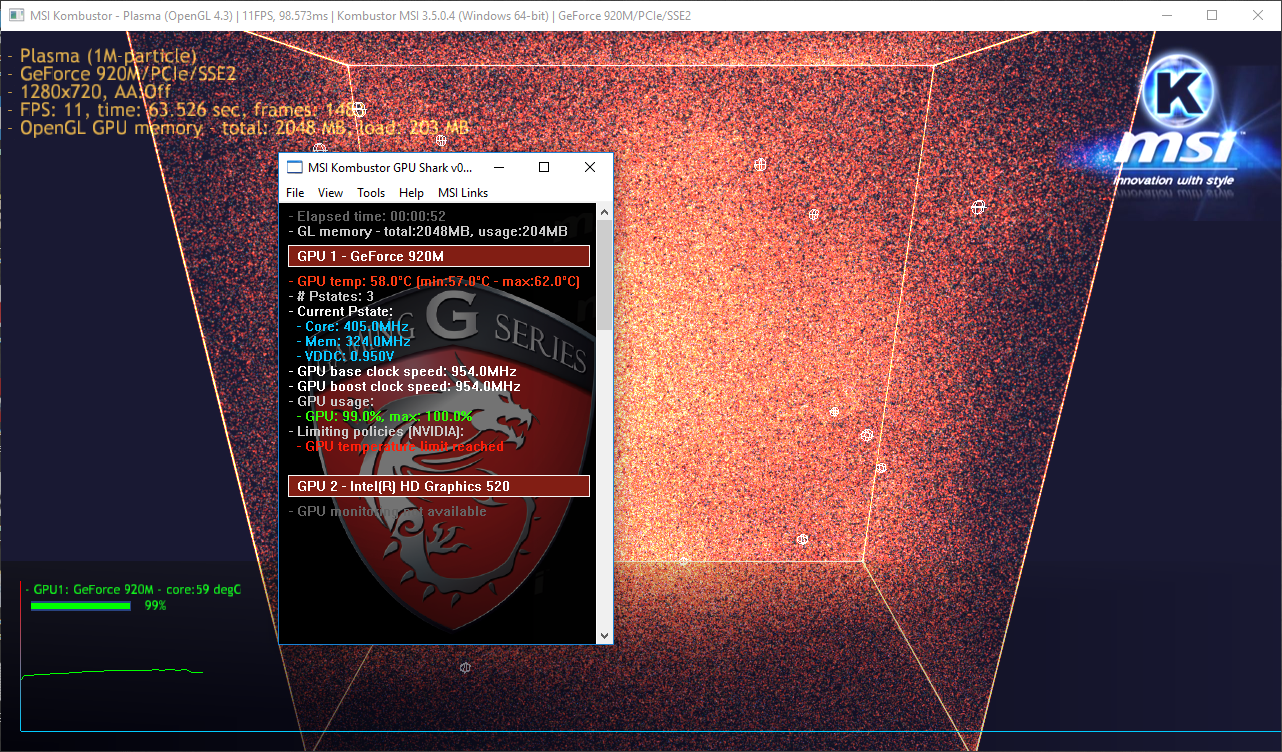Click the GPU1: GeForce 920M core temp label
Viewport: 1282px width, 752px height.
[133, 589]
